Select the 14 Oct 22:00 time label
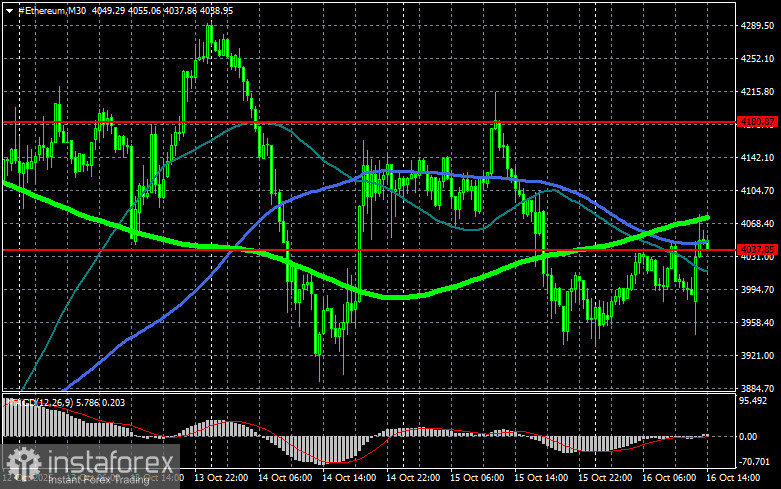This screenshot has width=781, height=489. pyautogui.click(x=413, y=478)
